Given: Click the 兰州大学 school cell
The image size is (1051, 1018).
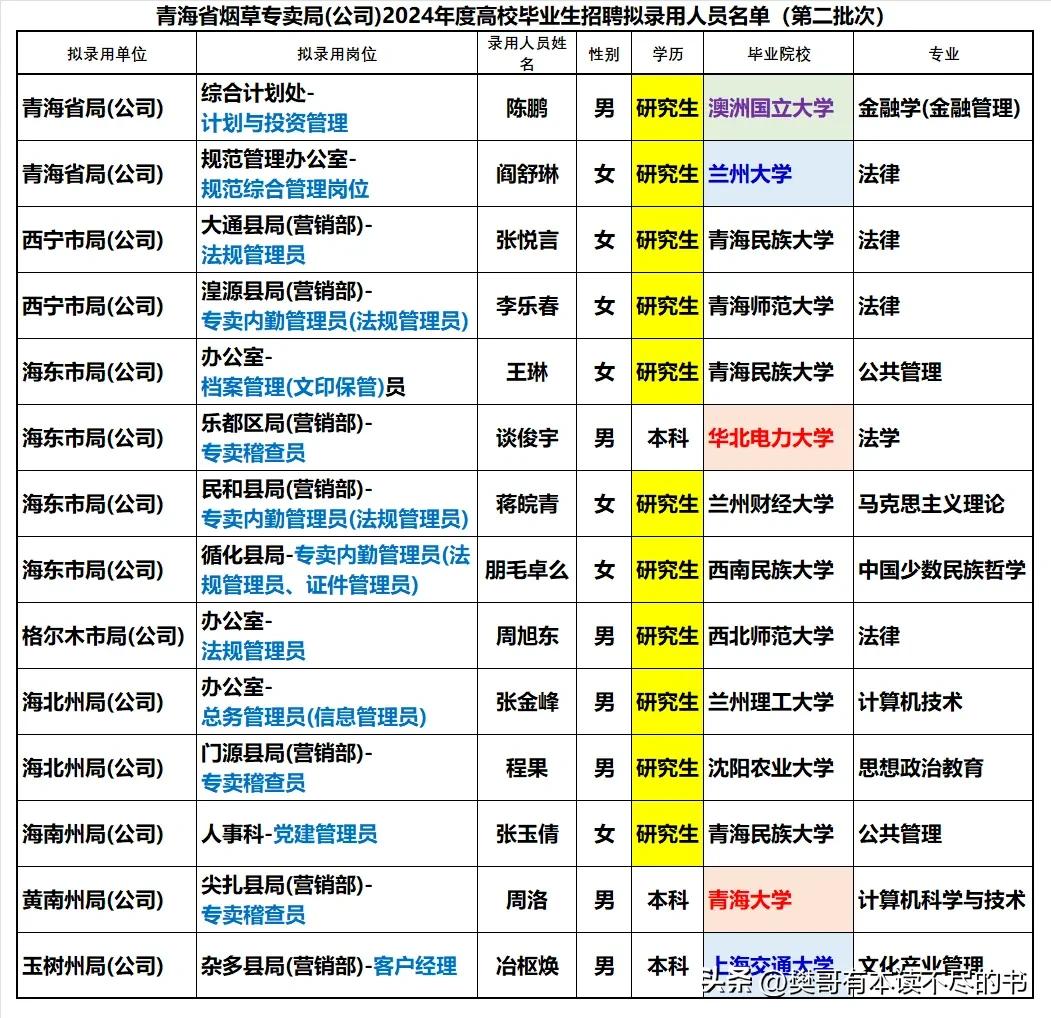Looking at the screenshot, I should coord(778,174).
